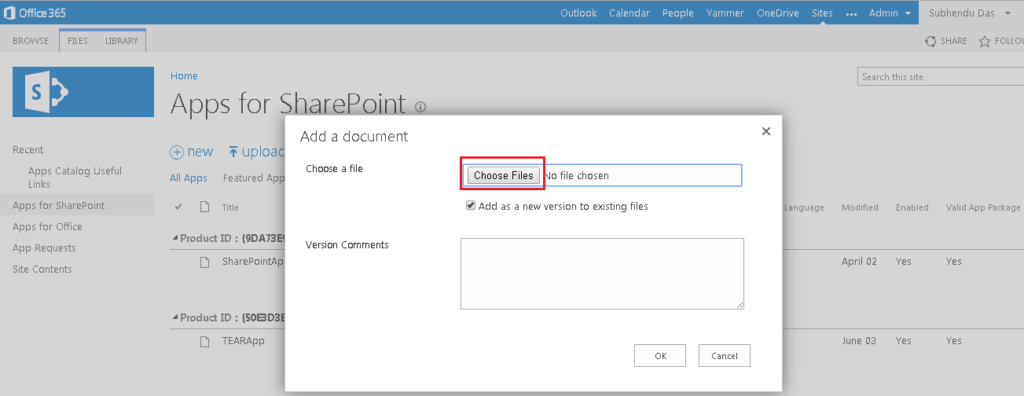Click the document icon beside TEARApp
Viewport: 1024px width, 396px height.
point(204,341)
